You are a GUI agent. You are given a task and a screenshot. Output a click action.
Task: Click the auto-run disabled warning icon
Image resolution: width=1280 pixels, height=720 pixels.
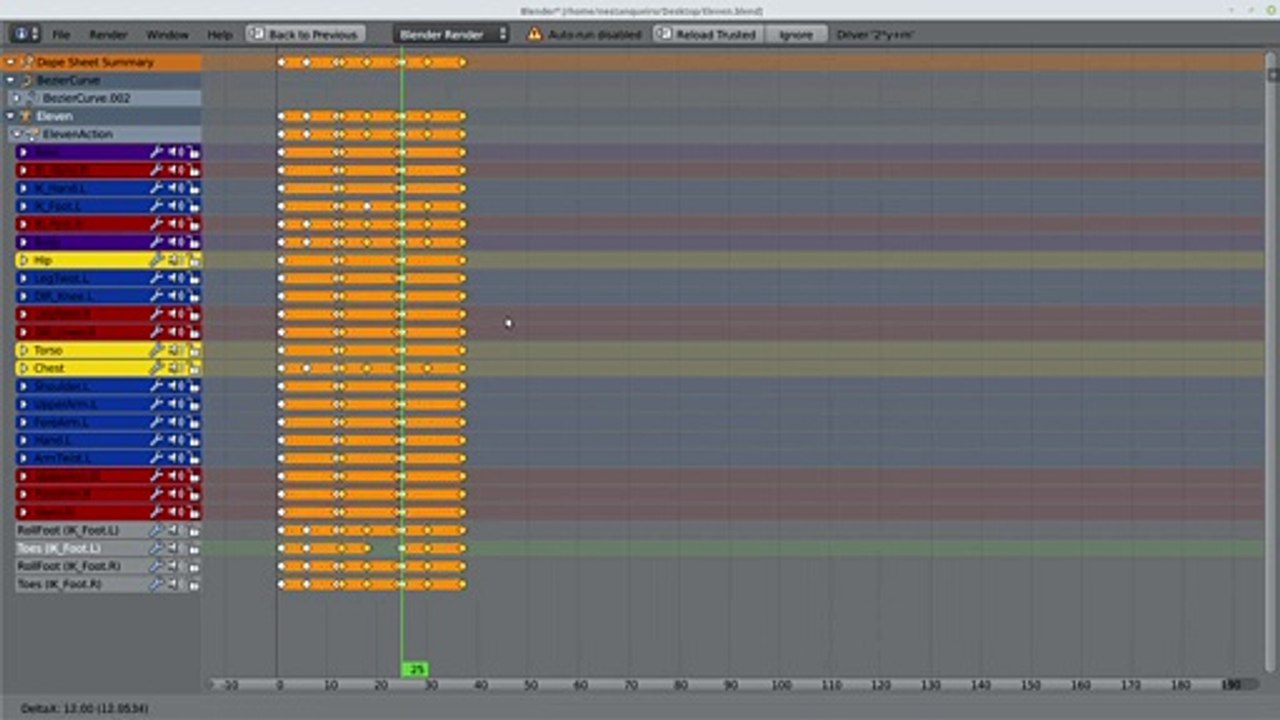click(534, 34)
